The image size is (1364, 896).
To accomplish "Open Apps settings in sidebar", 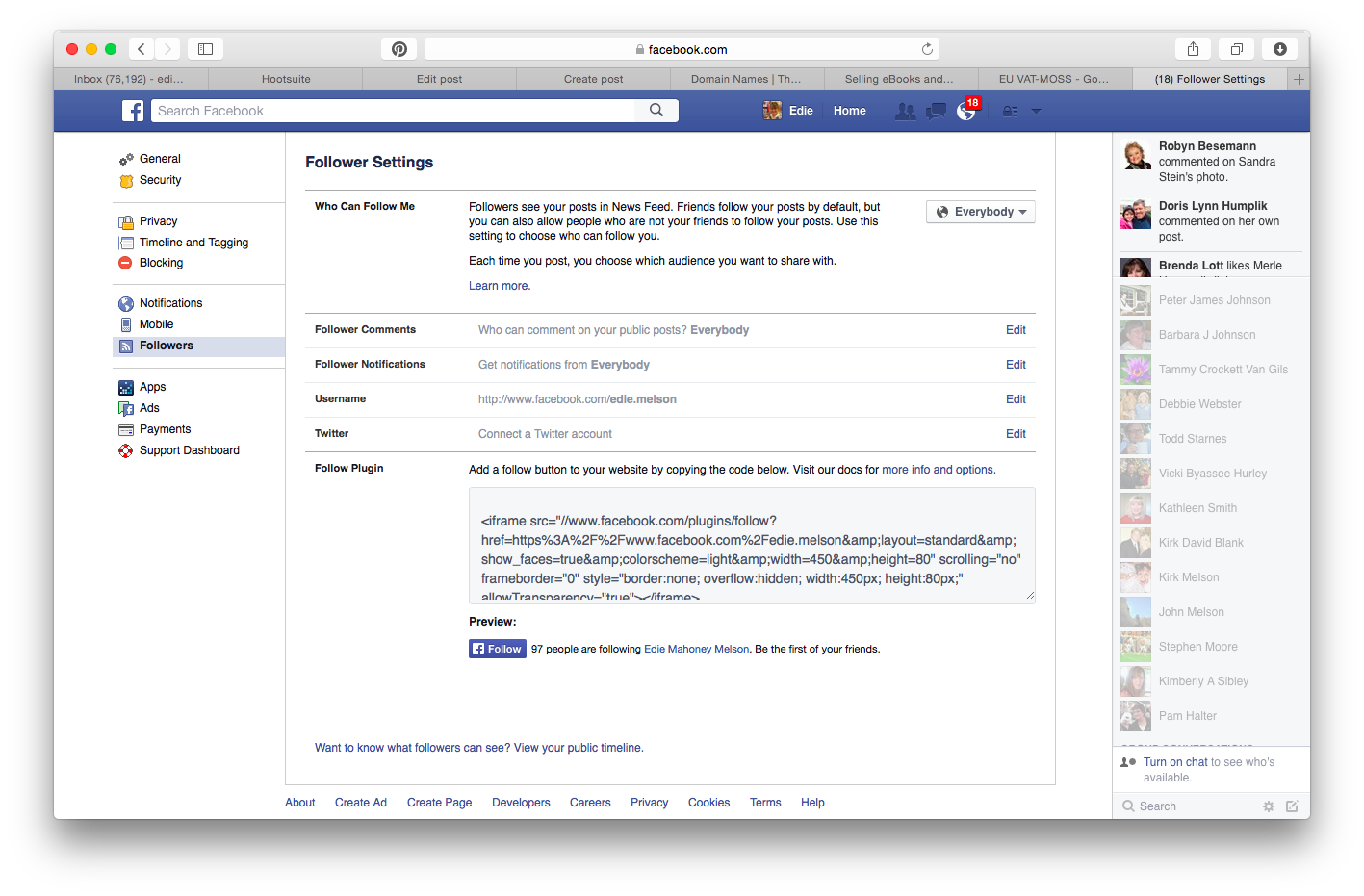I will [x=152, y=387].
